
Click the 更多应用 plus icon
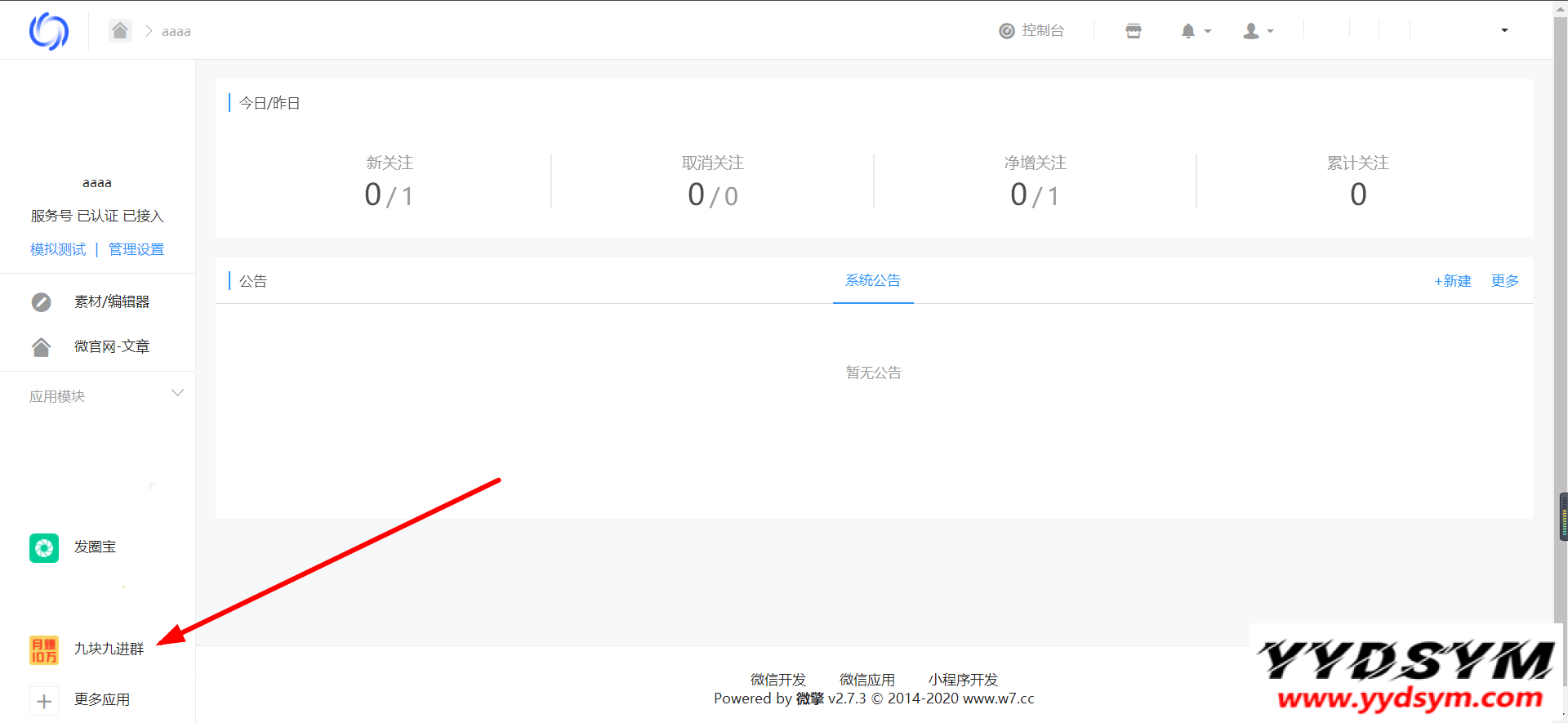[x=44, y=701]
